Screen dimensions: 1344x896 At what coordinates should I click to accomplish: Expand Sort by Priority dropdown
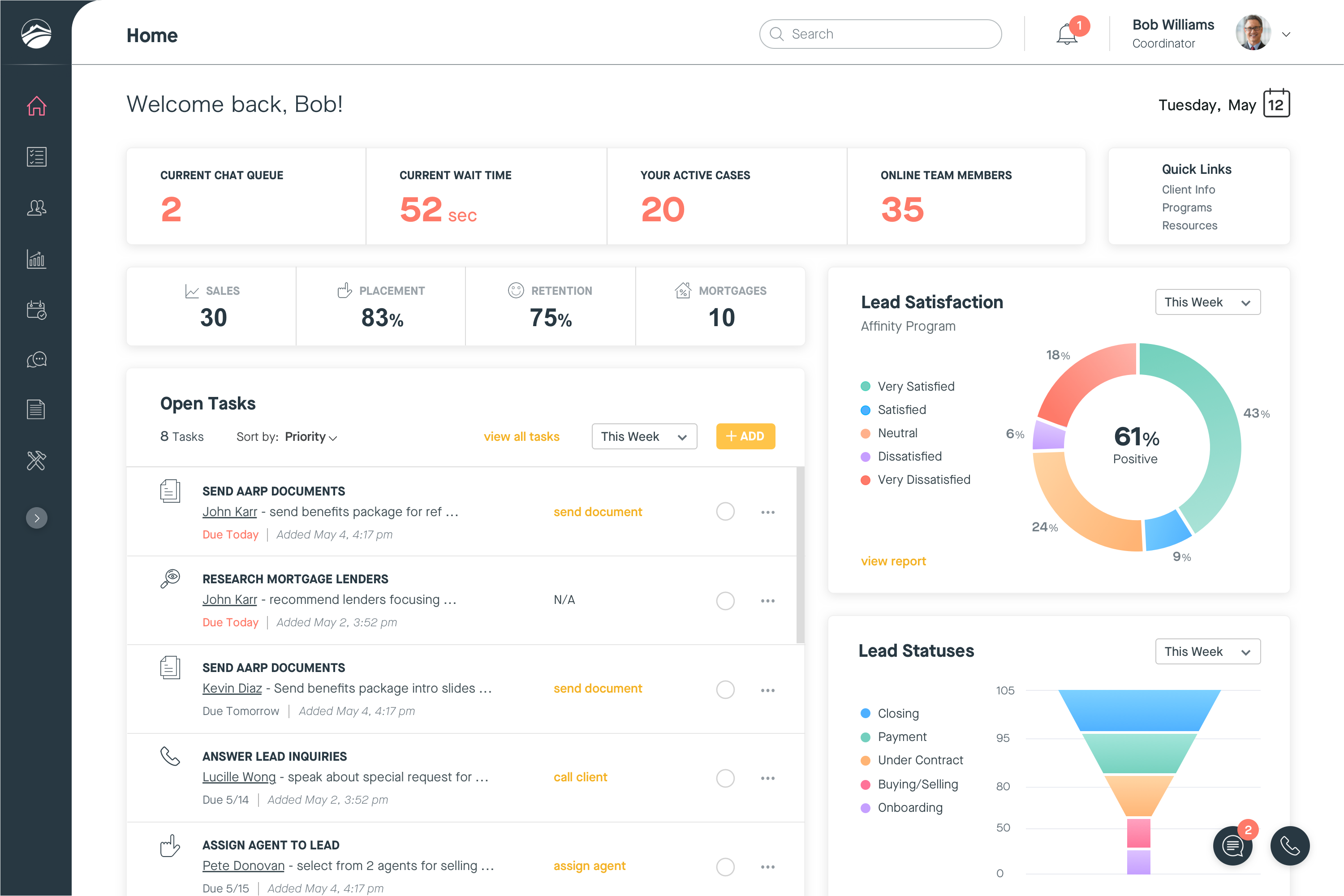click(311, 437)
